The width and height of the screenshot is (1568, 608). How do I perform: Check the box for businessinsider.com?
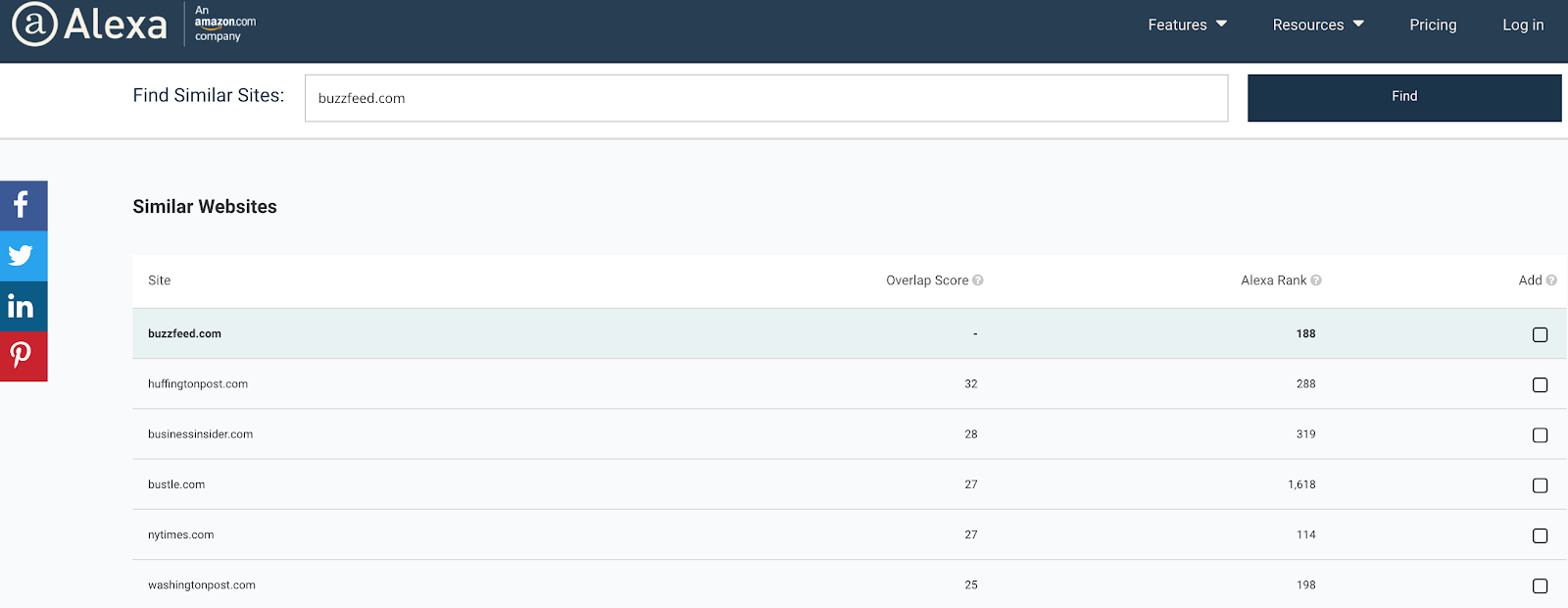(x=1540, y=434)
